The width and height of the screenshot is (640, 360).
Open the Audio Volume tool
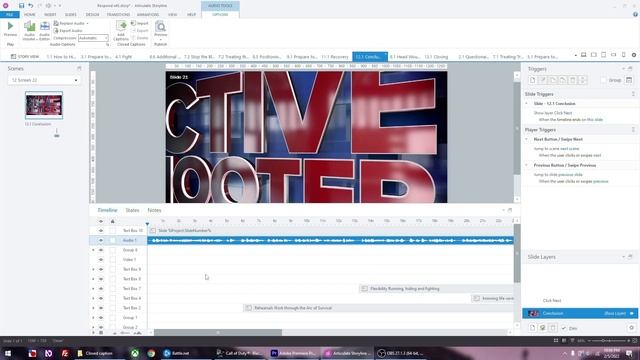(x=29, y=30)
